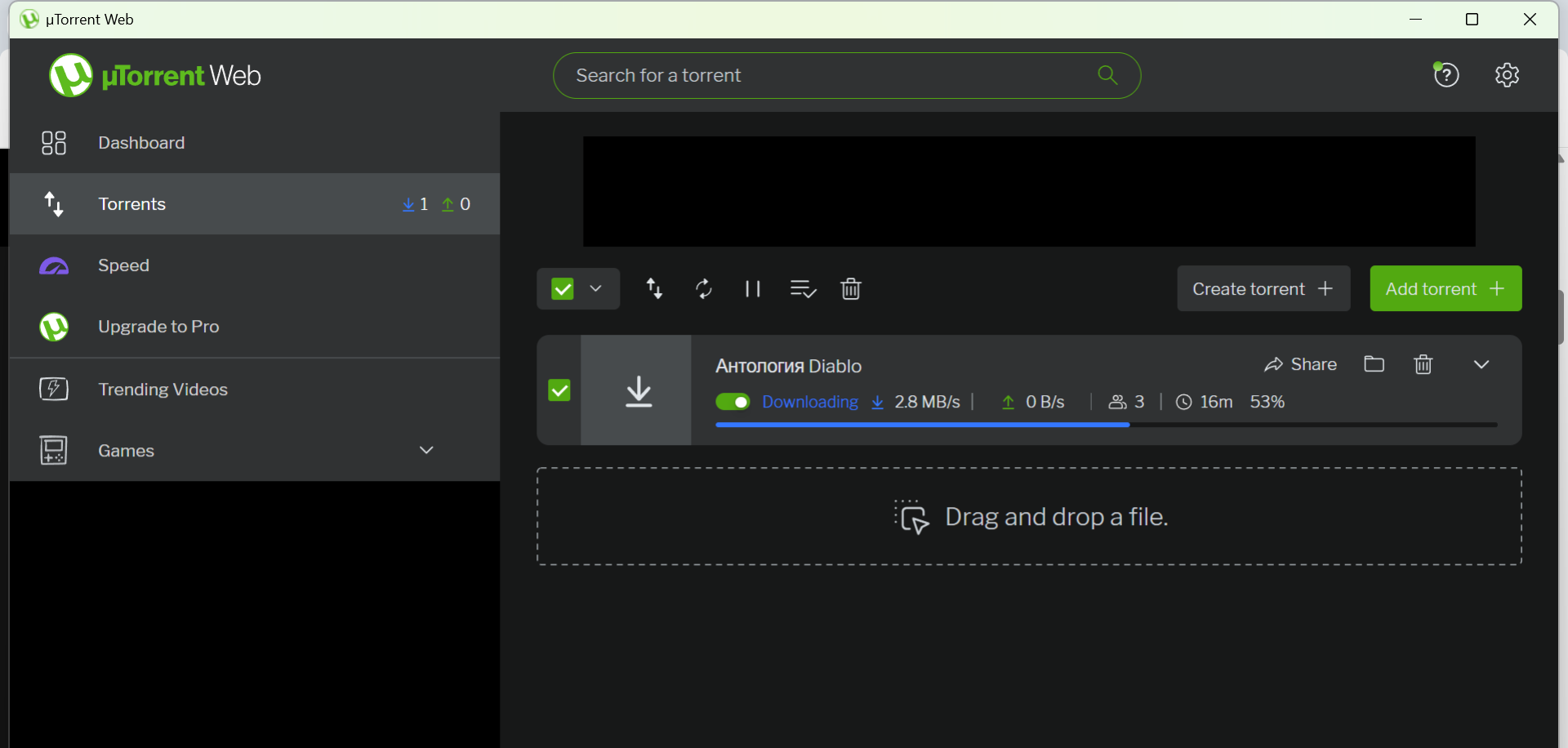The width and height of the screenshot is (1568, 748).
Task: Click the settings gear icon
Action: tap(1507, 75)
